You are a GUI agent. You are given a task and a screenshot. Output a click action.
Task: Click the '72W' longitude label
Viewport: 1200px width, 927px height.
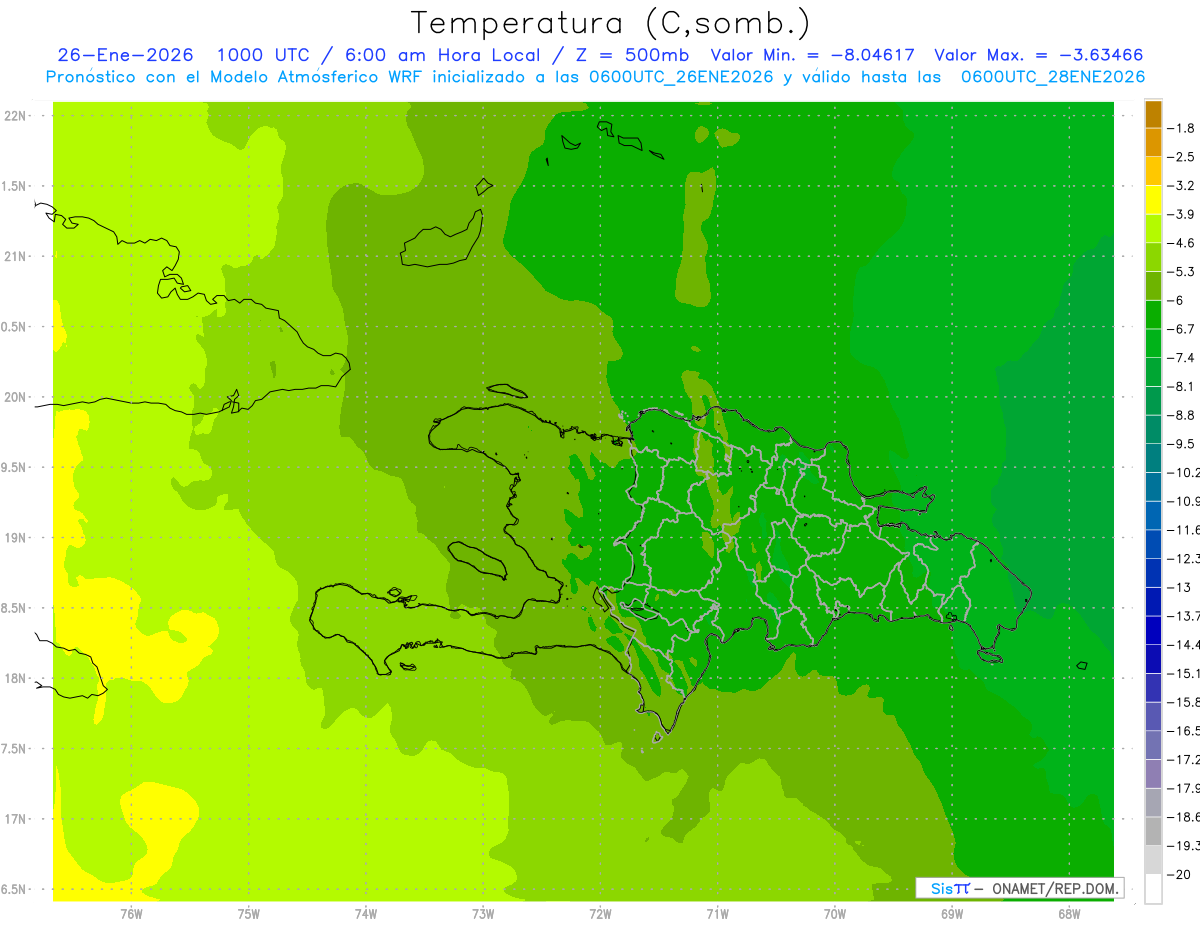tap(600, 914)
